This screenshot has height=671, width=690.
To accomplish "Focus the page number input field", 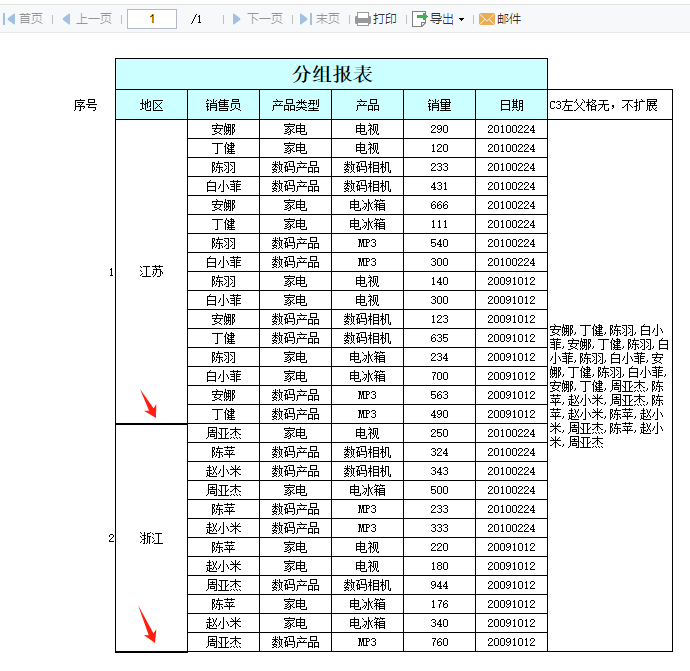I will [x=152, y=19].
